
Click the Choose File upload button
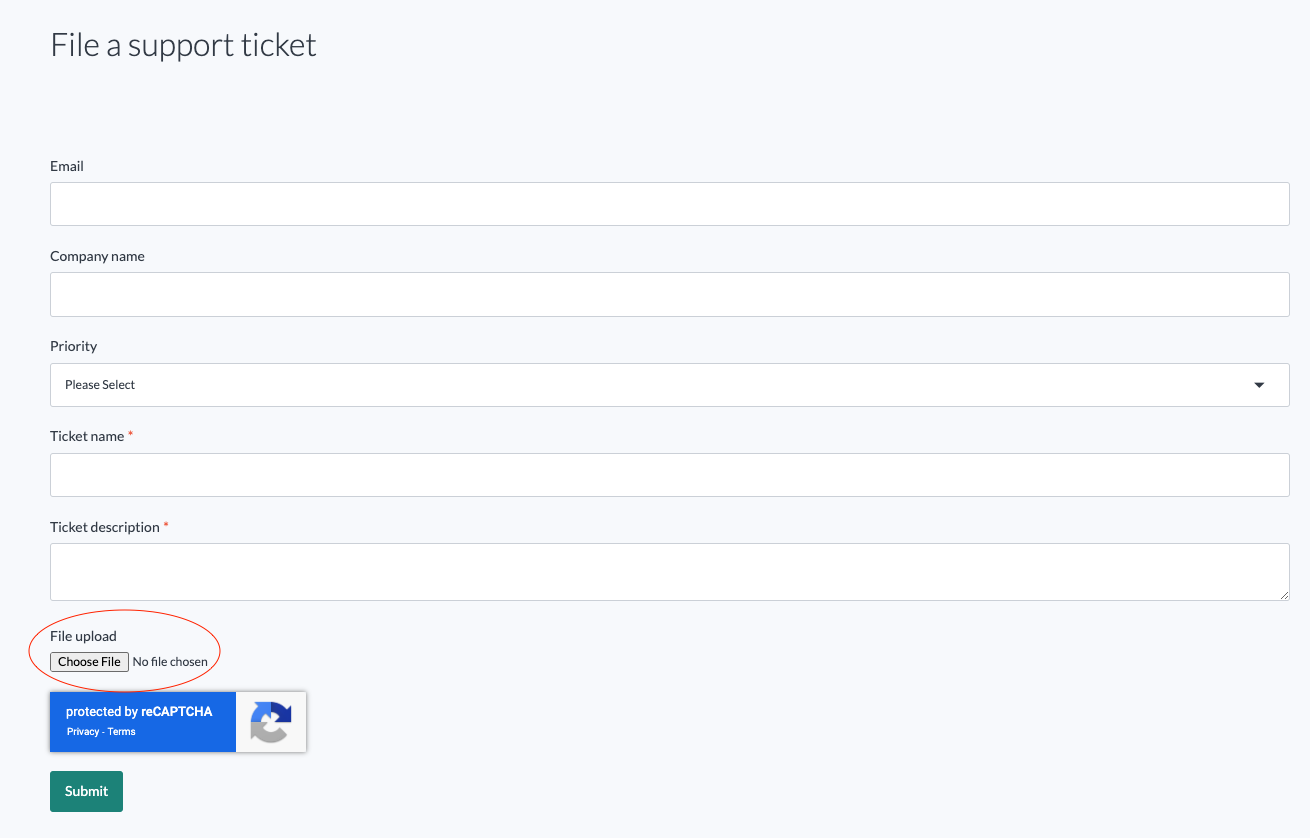point(89,661)
